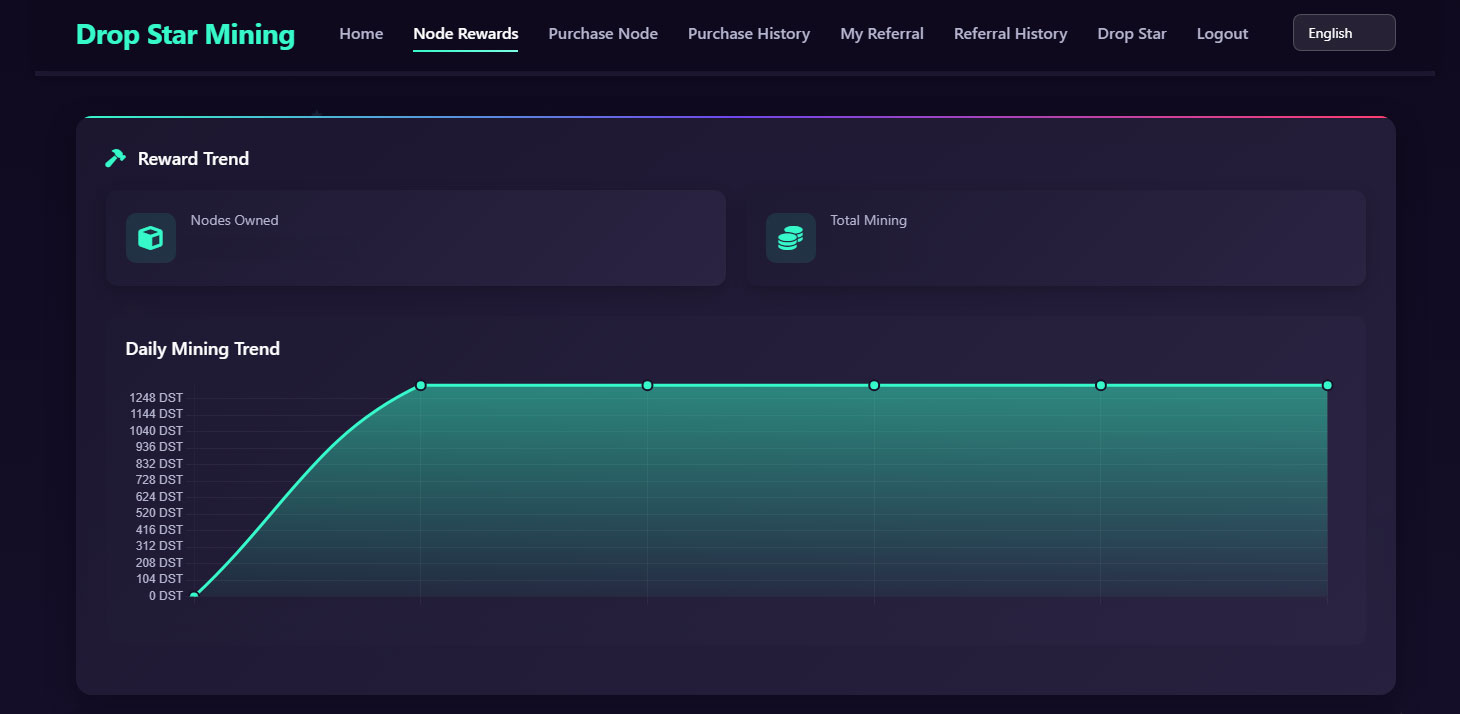
Task: Select the third data point on trend line
Action: click(x=647, y=385)
